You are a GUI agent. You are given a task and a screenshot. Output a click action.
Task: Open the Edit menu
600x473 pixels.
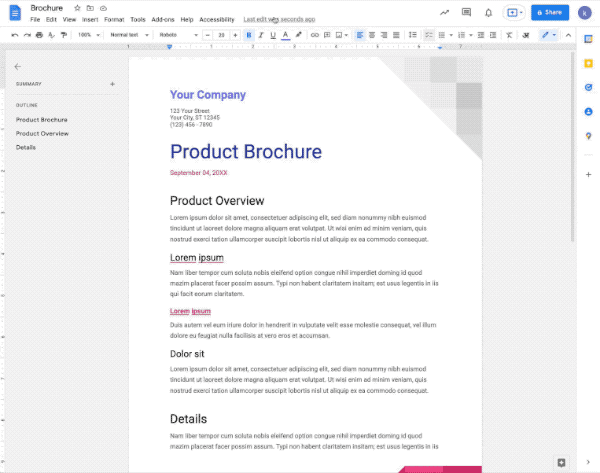tap(51, 20)
